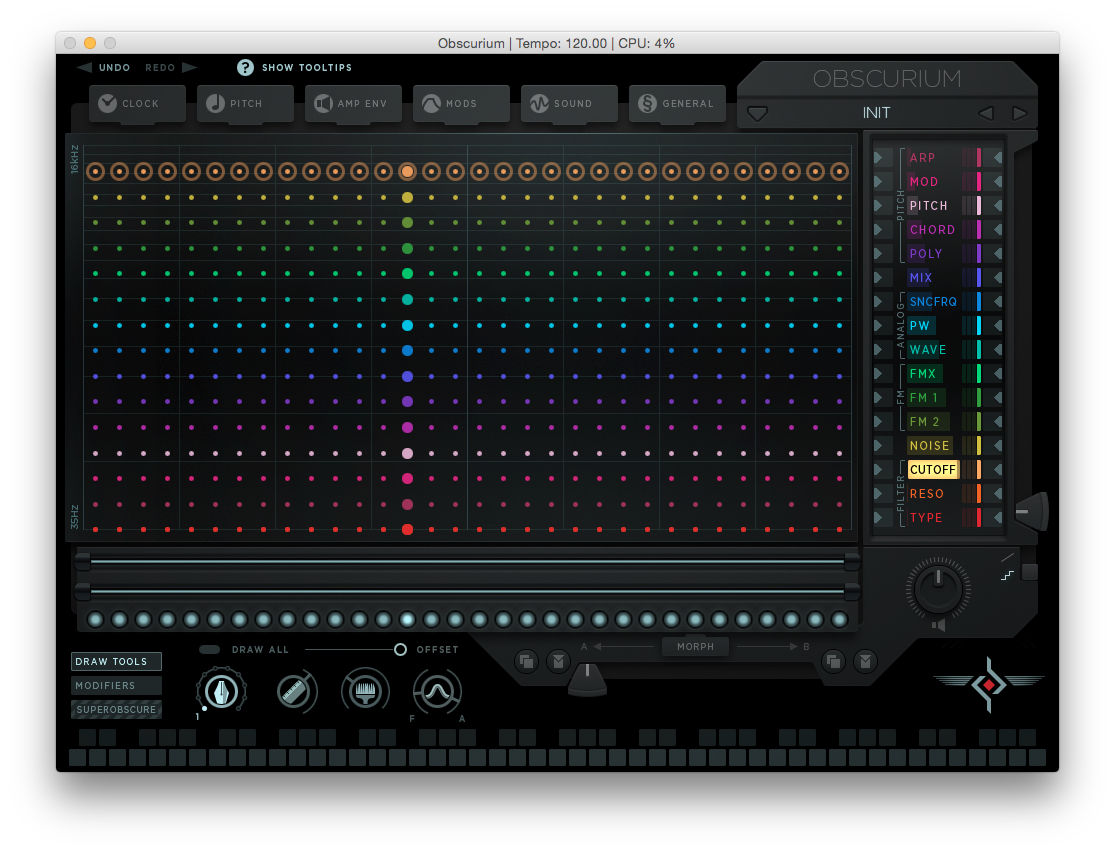The width and height of the screenshot is (1115, 852).
Task: Toggle the last step button in the bottom row
Action: pos(840,620)
